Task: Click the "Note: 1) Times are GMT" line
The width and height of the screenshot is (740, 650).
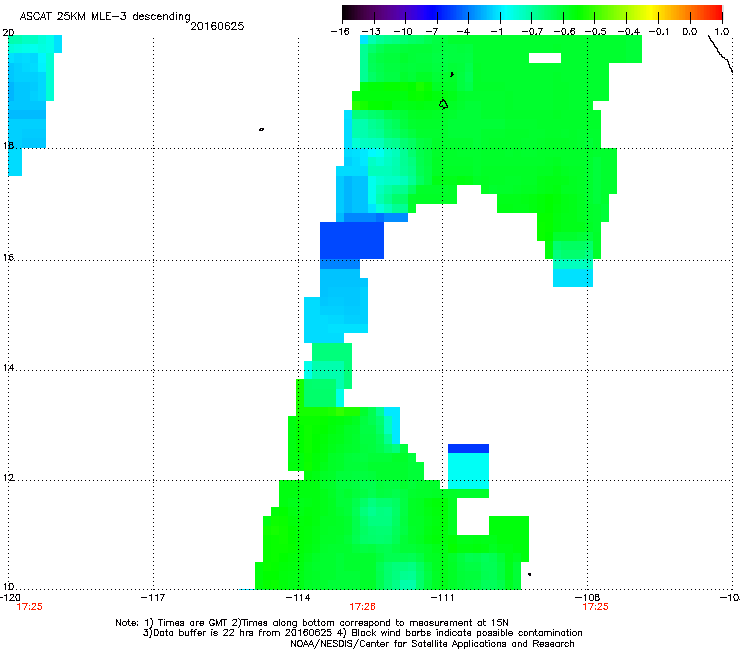Action: (x=312, y=623)
